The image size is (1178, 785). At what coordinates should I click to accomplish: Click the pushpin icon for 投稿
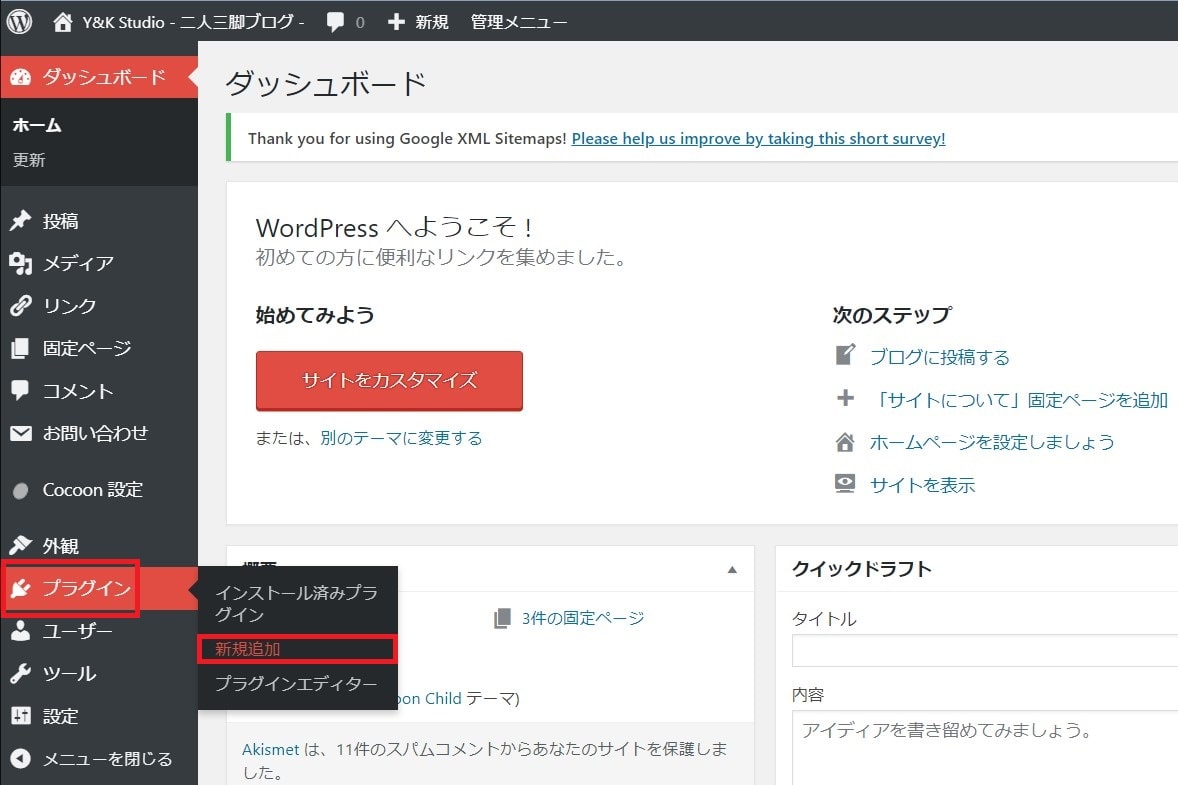(x=21, y=221)
